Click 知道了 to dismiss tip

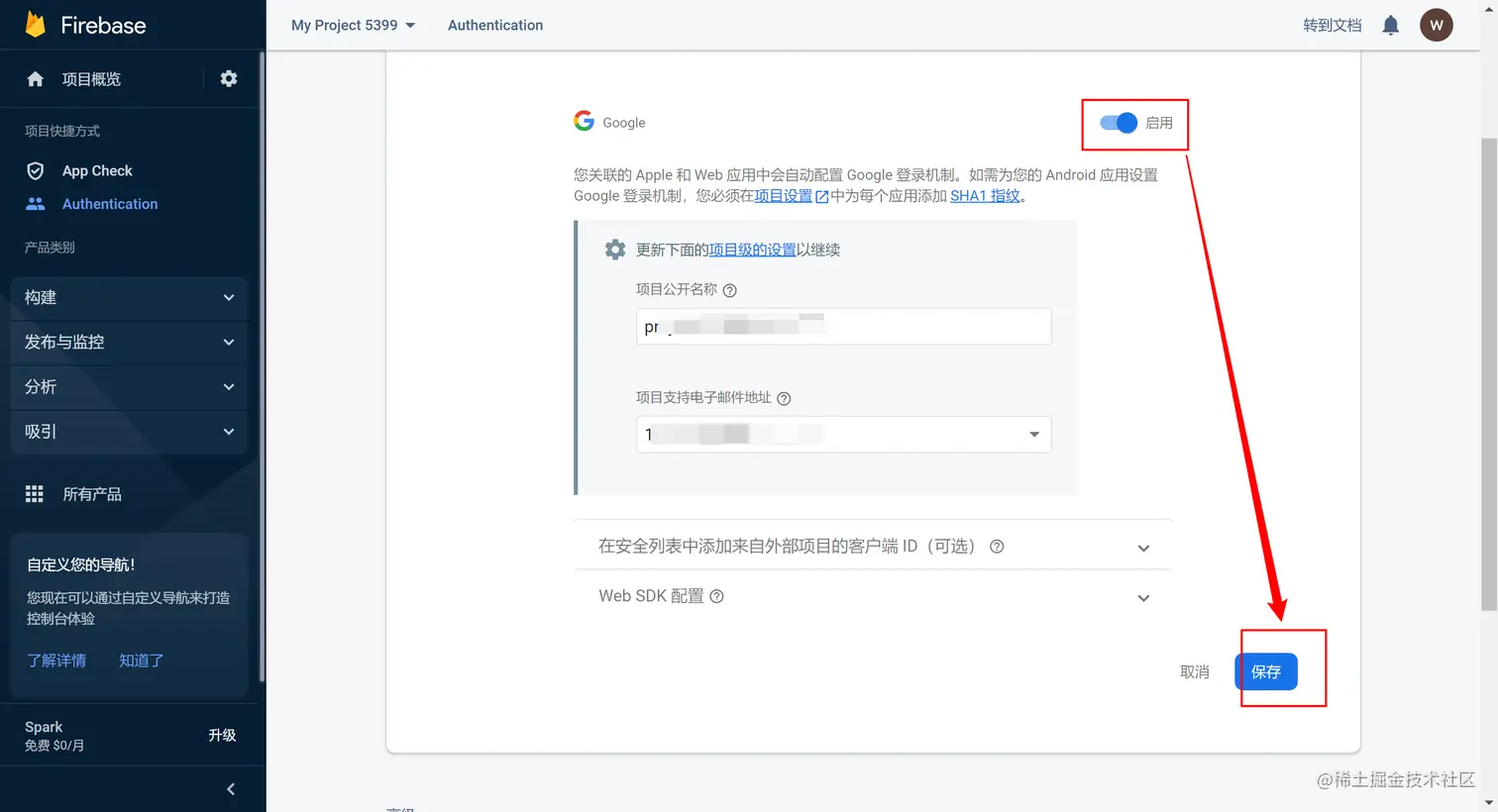tap(142, 660)
